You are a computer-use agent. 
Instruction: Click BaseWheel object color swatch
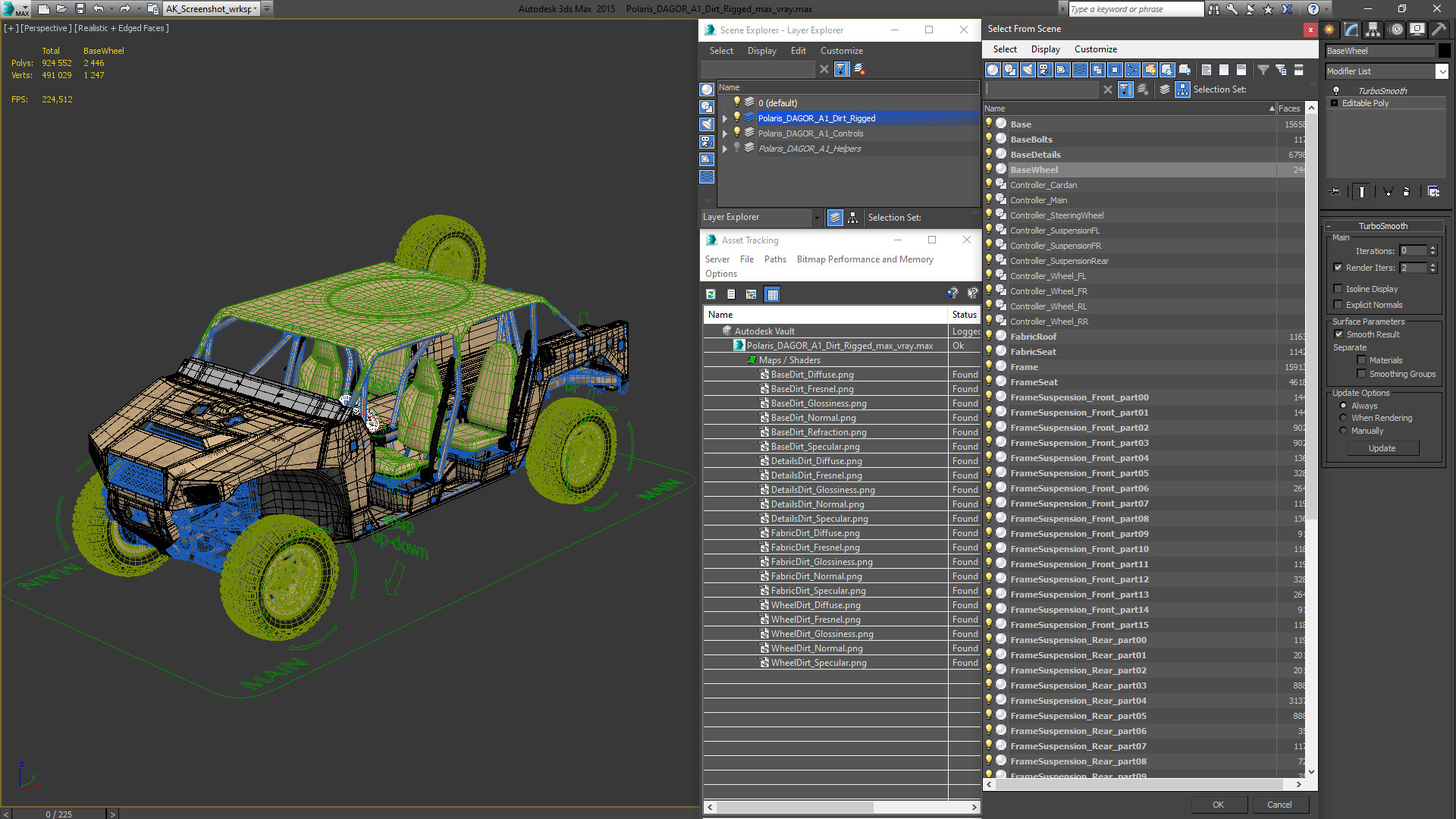pos(1444,51)
